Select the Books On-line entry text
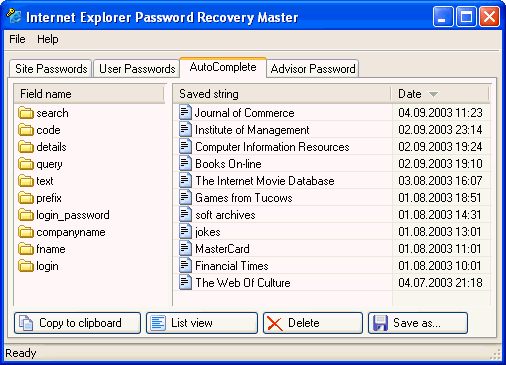 (228, 164)
